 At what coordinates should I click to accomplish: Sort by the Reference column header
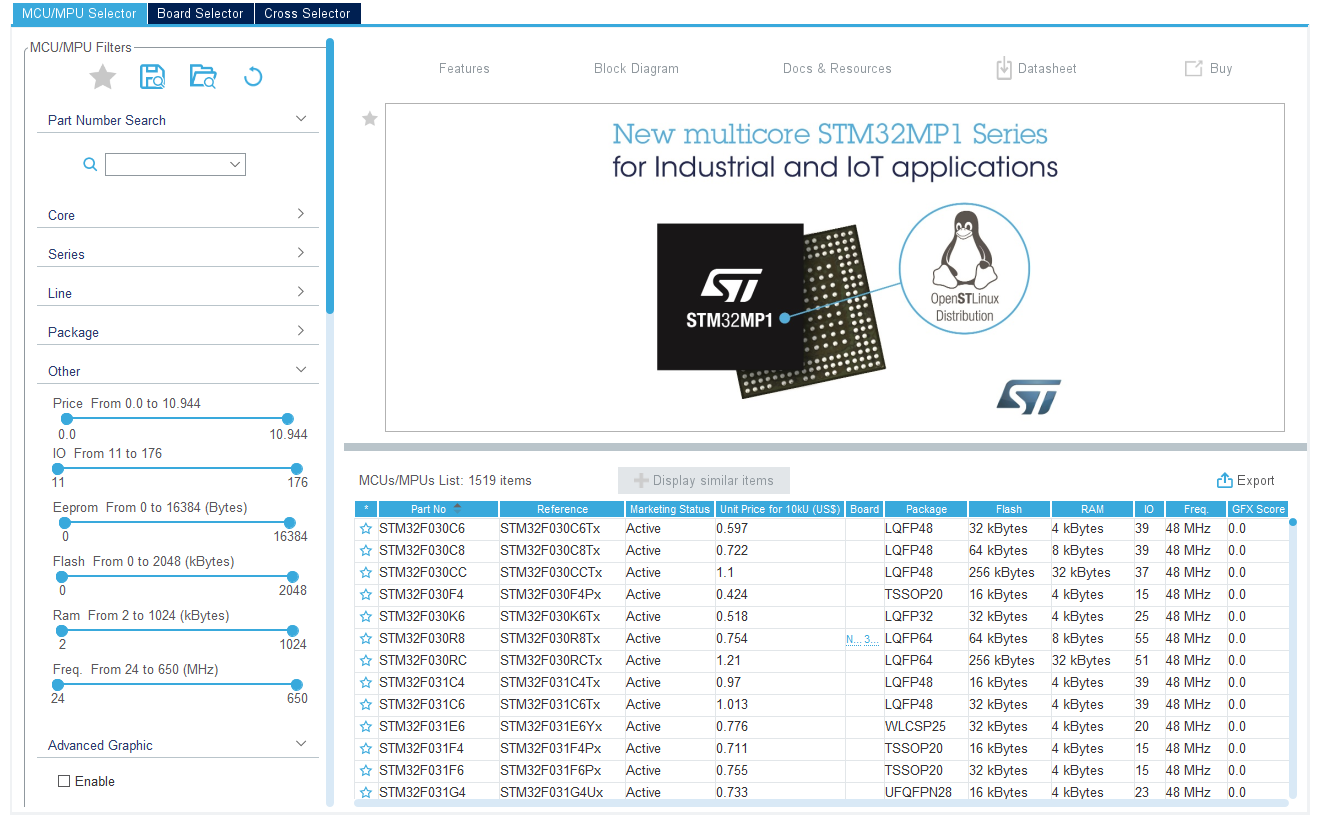(x=562, y=509)
